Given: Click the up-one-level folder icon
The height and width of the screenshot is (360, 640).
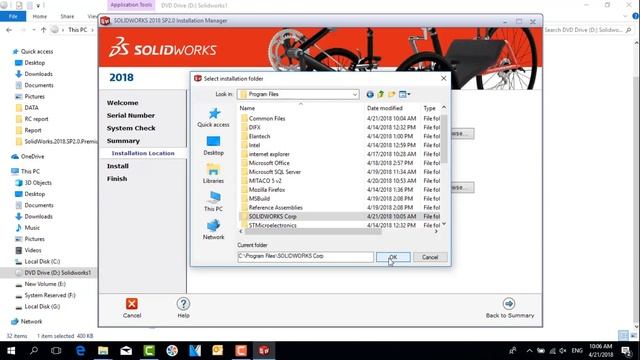Looking at the screenshot, I should tap(380, 94).
